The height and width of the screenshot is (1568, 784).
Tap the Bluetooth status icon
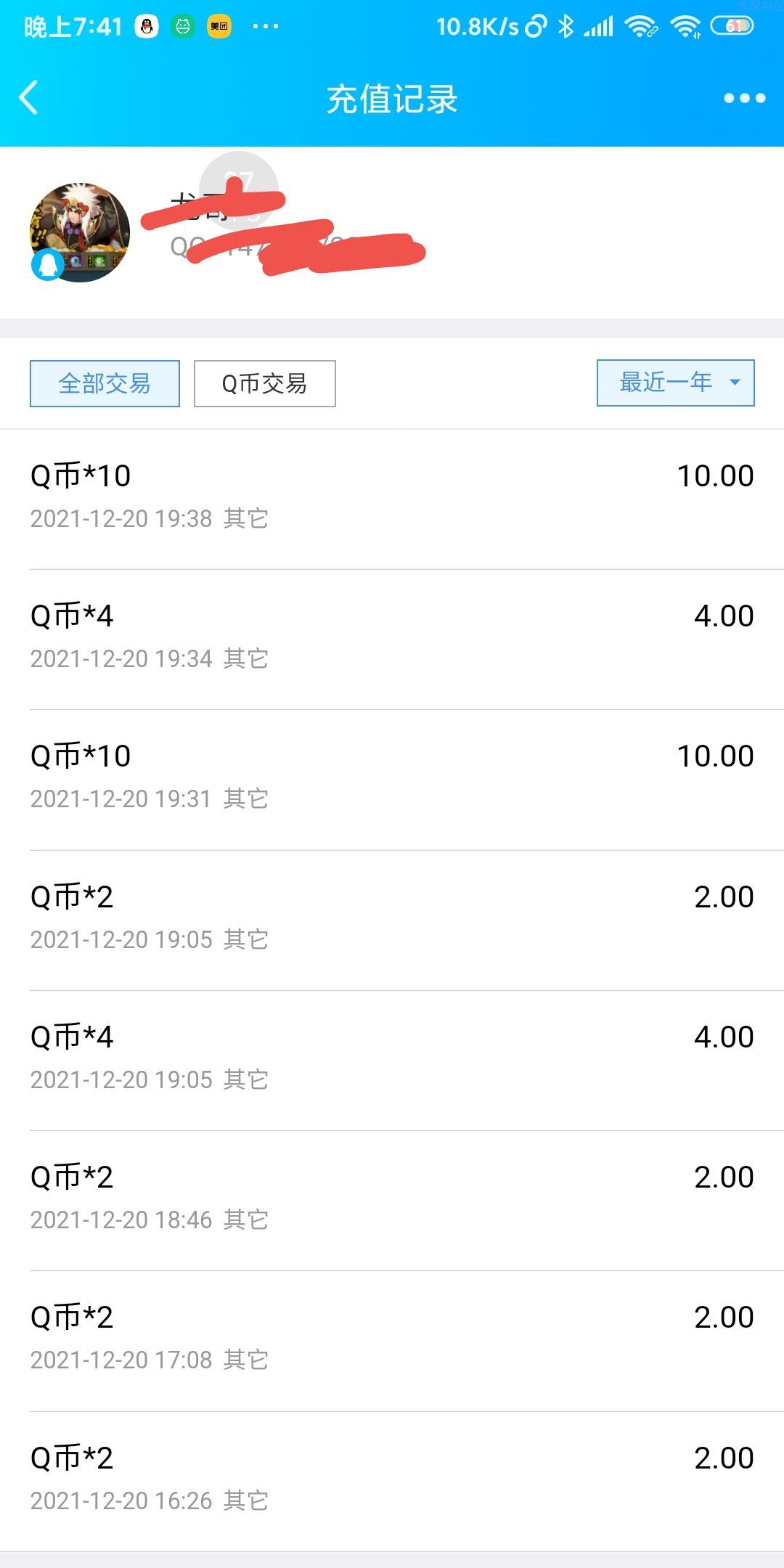point(565,27)
